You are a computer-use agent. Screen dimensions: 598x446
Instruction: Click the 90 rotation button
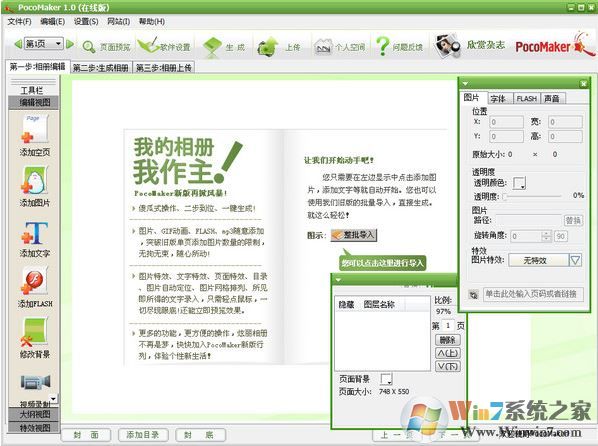tap(561, 236)
